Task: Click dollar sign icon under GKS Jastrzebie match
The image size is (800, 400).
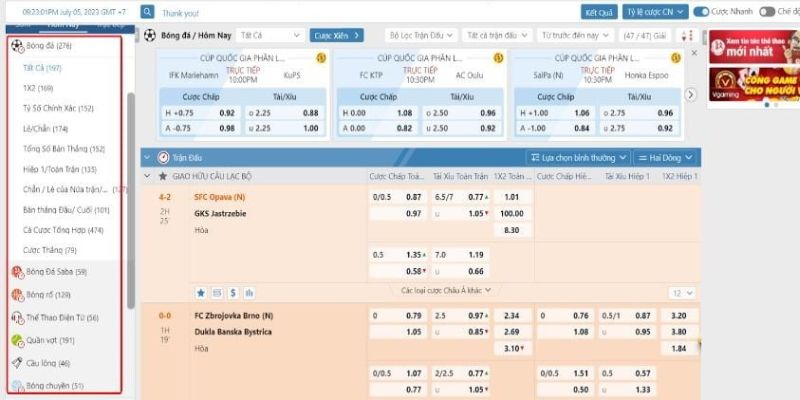Action: click(233, 293)
